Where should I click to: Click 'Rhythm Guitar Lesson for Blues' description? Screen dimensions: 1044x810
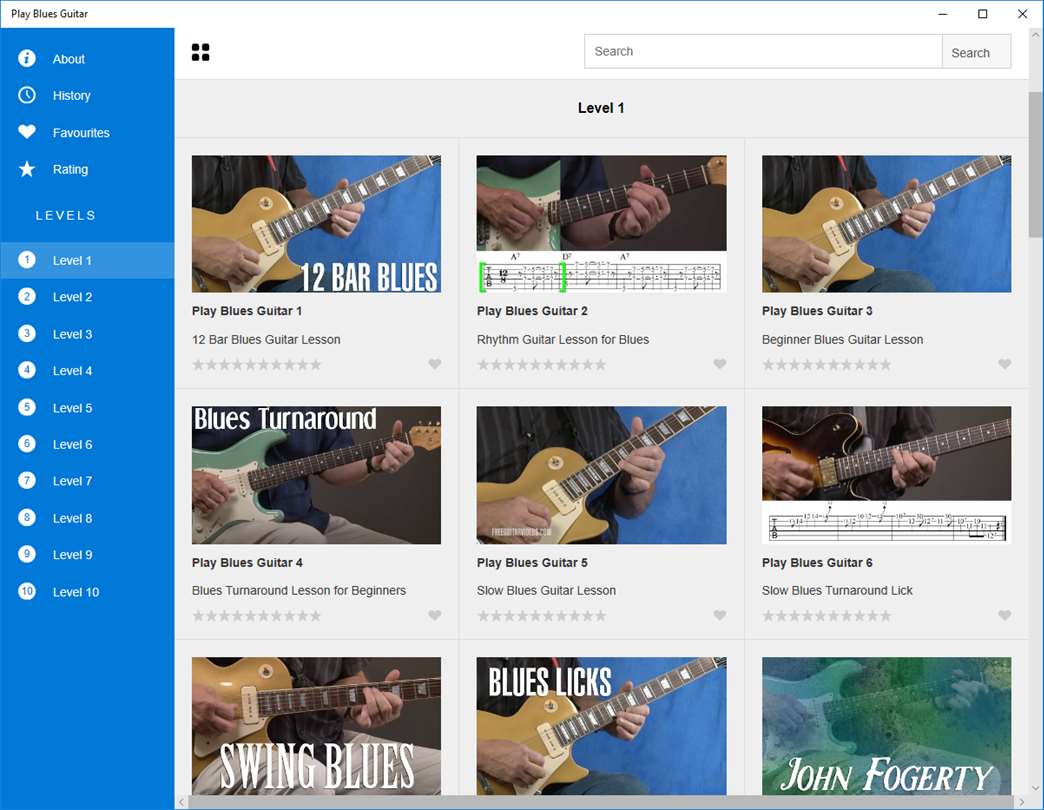[563, 339]
